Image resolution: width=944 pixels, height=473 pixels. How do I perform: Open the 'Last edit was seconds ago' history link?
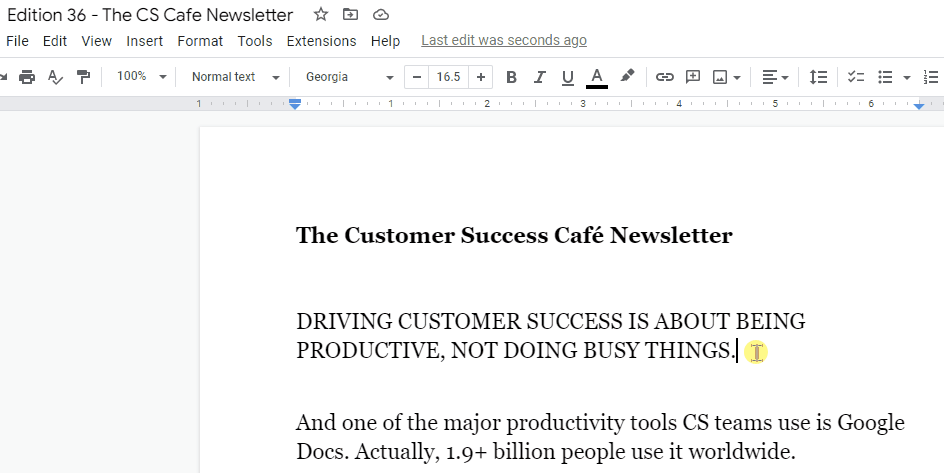click(x=504, y=40)
